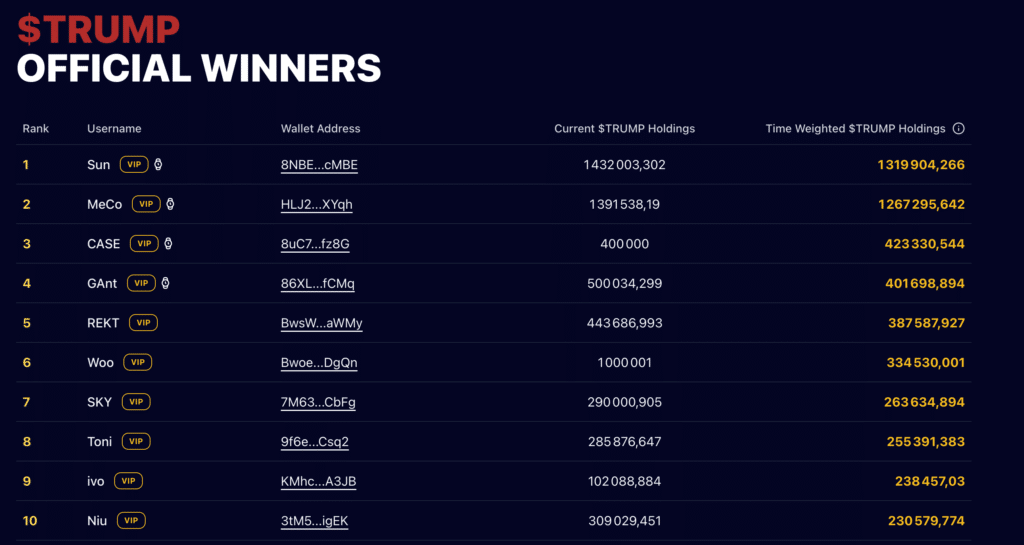Open wallet address 8NBE...cMBE
This screenshot has height=545, width=1024.
pyautogui.click(x=319, y=165)
